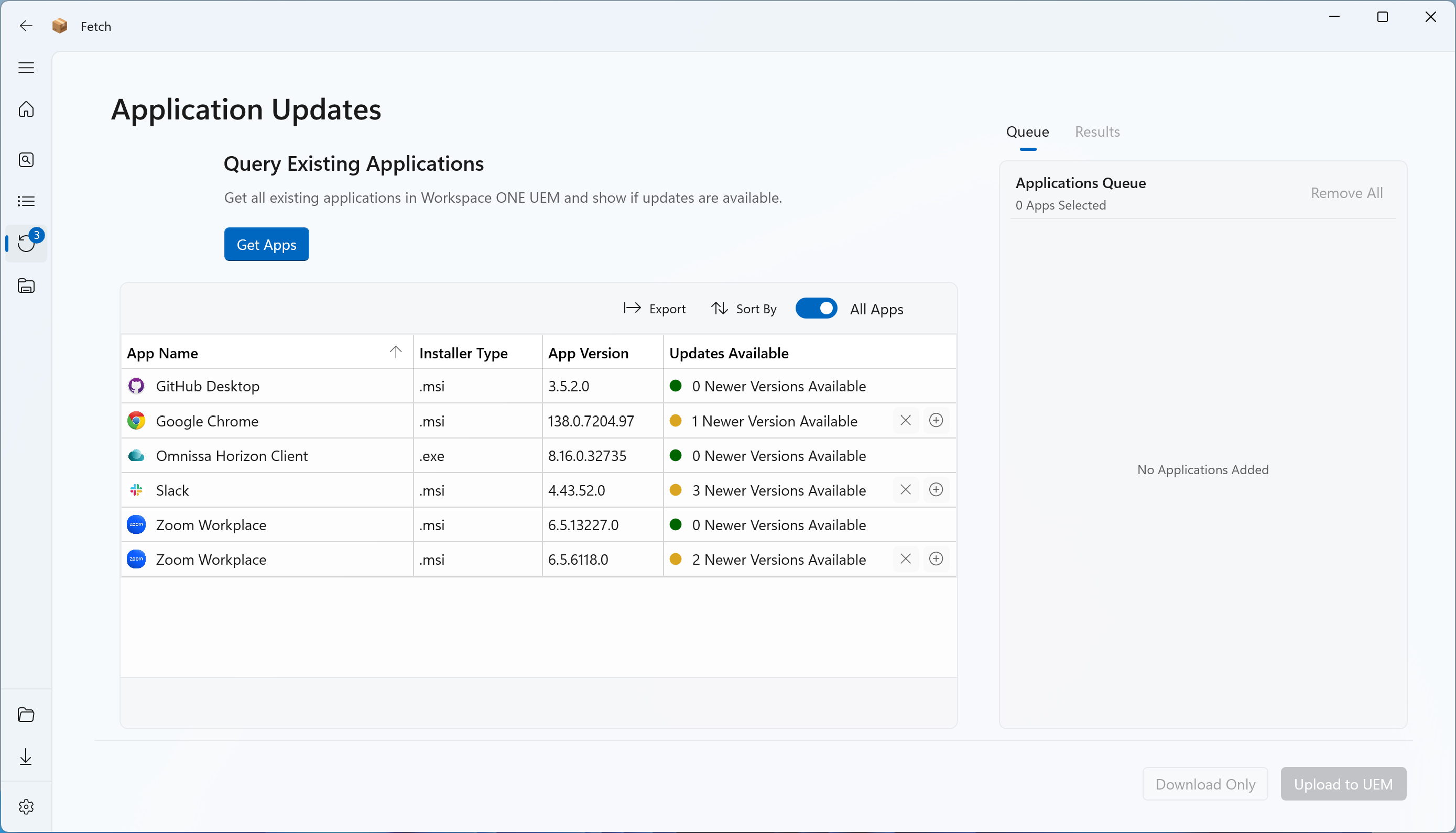
Task: Go to Home in sidebar
Action: point(26,108)
